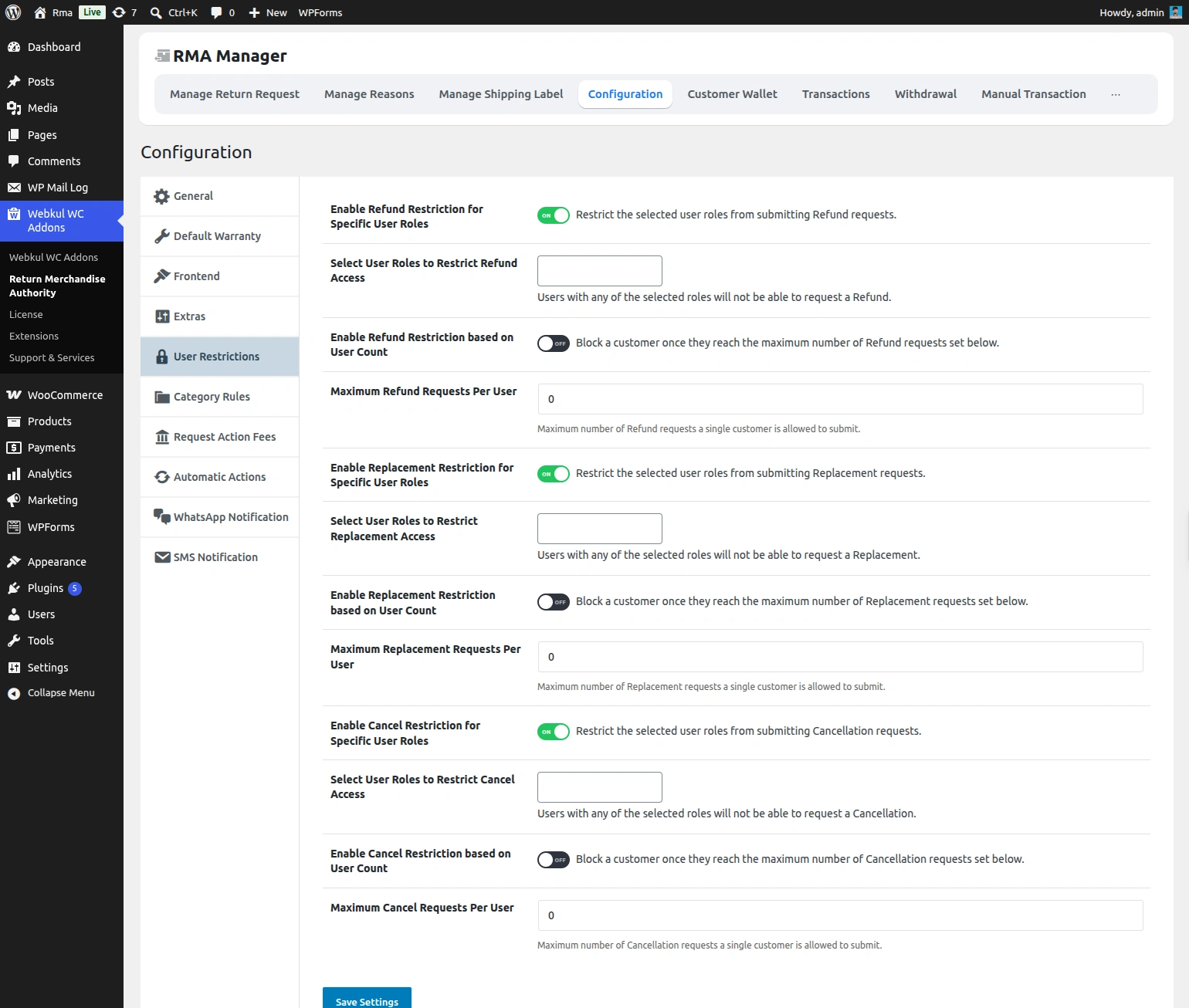Focus the Maximum Cancel Requests Per User field

point(840,915)
